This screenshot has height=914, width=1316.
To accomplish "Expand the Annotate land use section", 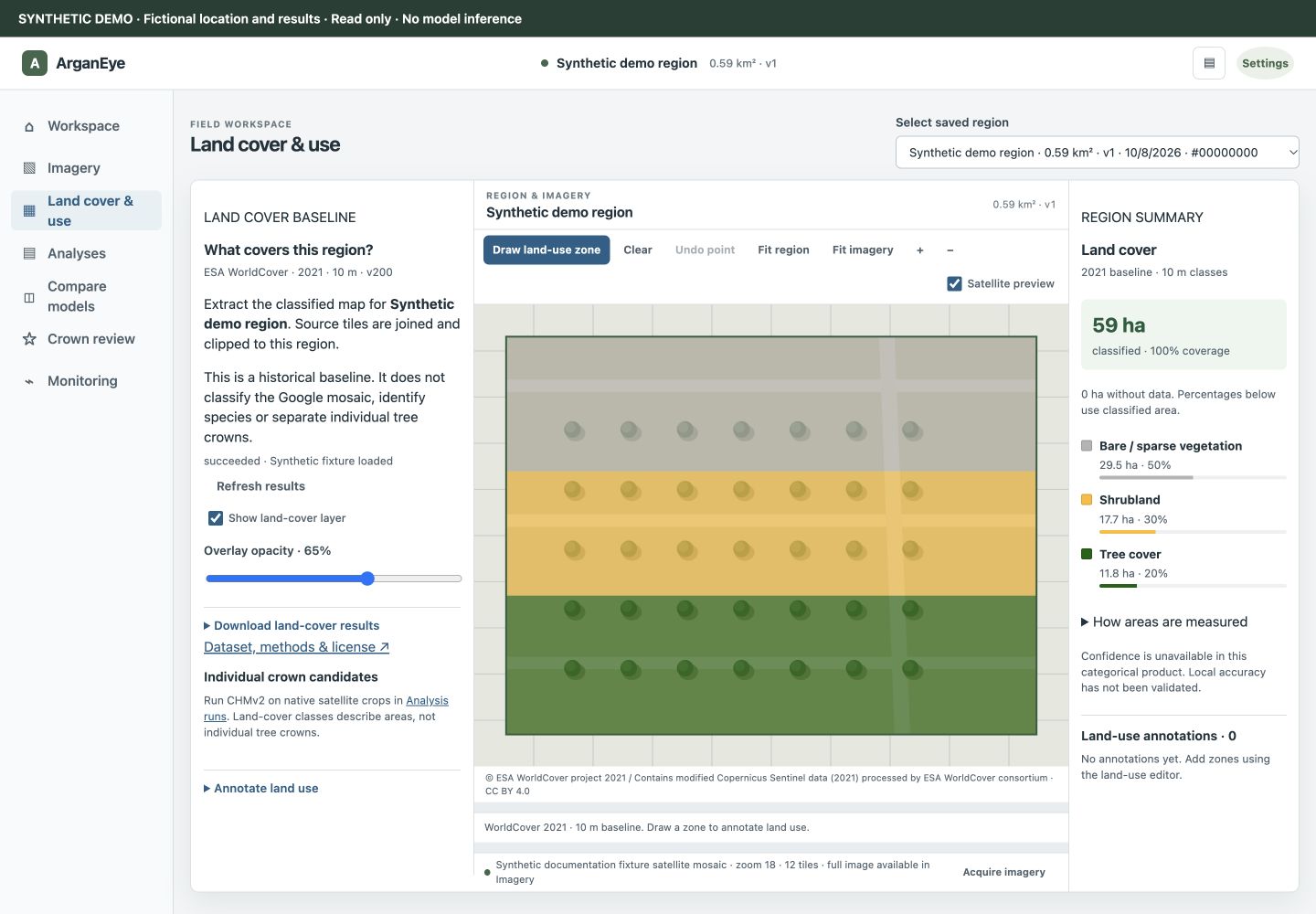I will tap(261, 789).
